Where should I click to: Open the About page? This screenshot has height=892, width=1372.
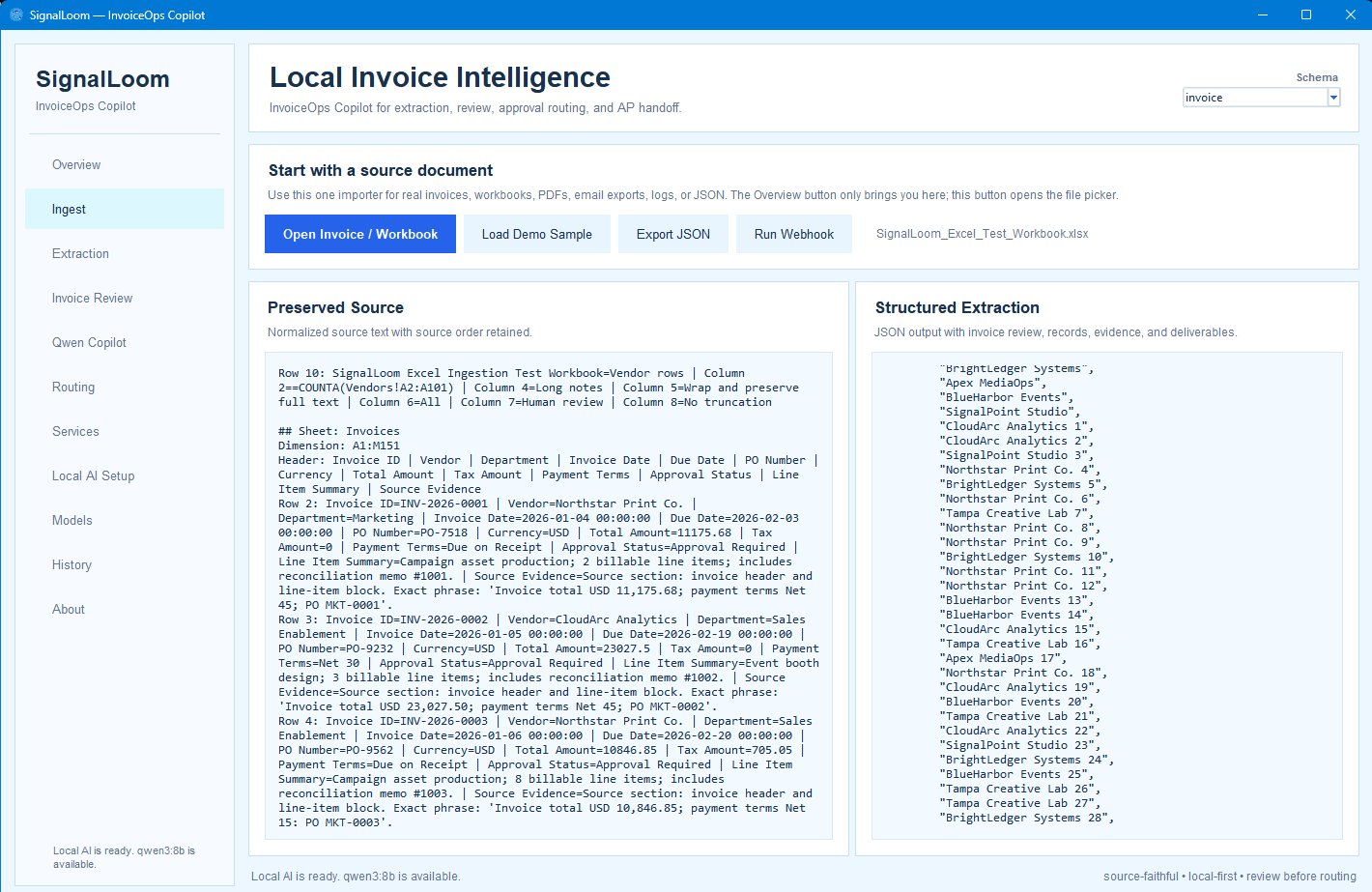point(125,609)
